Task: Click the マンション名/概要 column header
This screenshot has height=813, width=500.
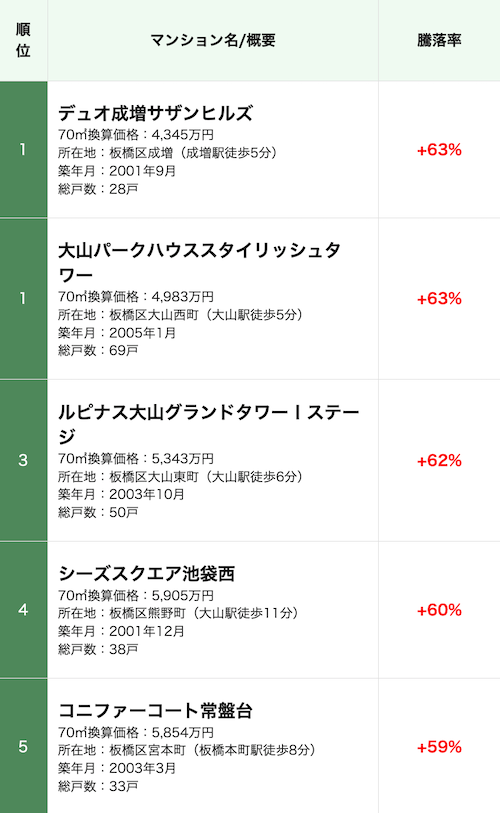Action: click(x=213, y=40)
